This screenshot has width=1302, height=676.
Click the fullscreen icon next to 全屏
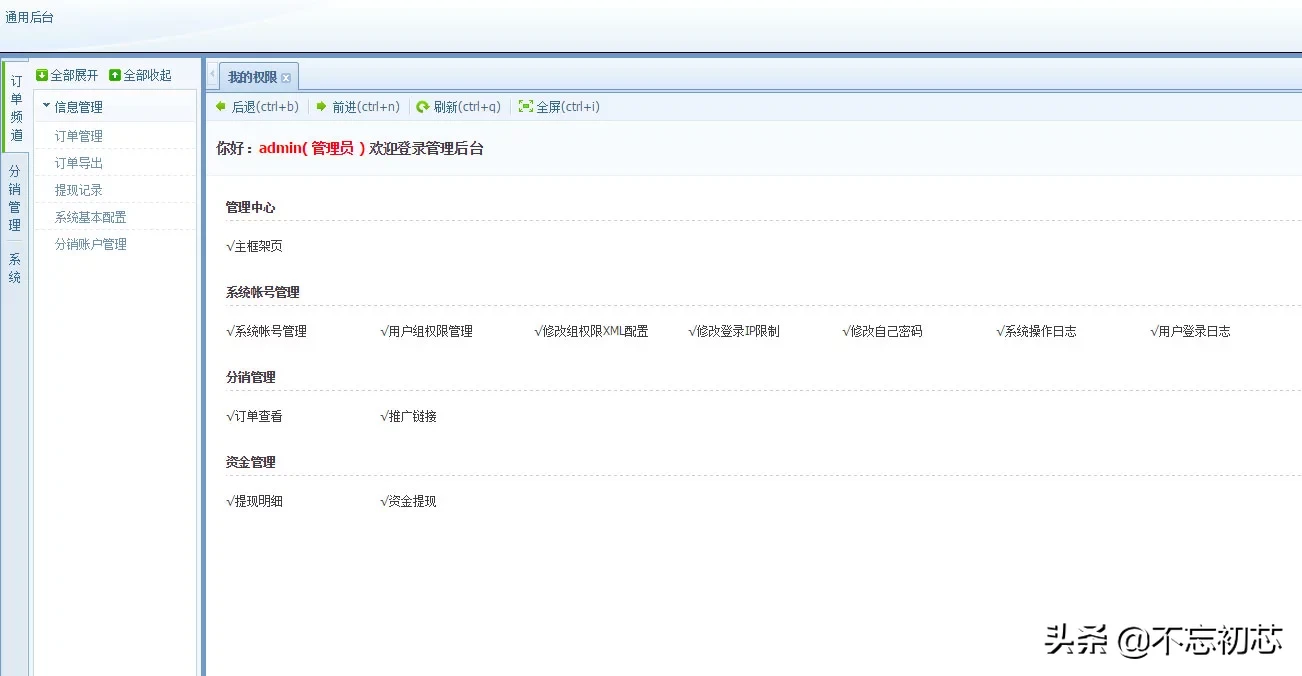point(526,106)
